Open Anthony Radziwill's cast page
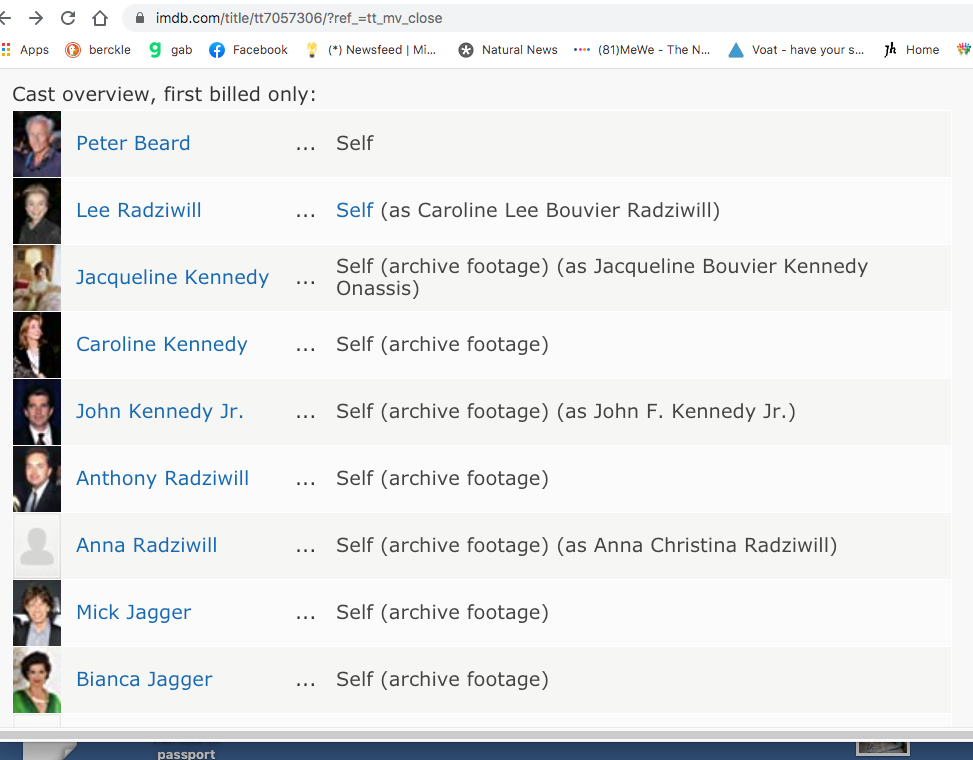 (163, 478)
